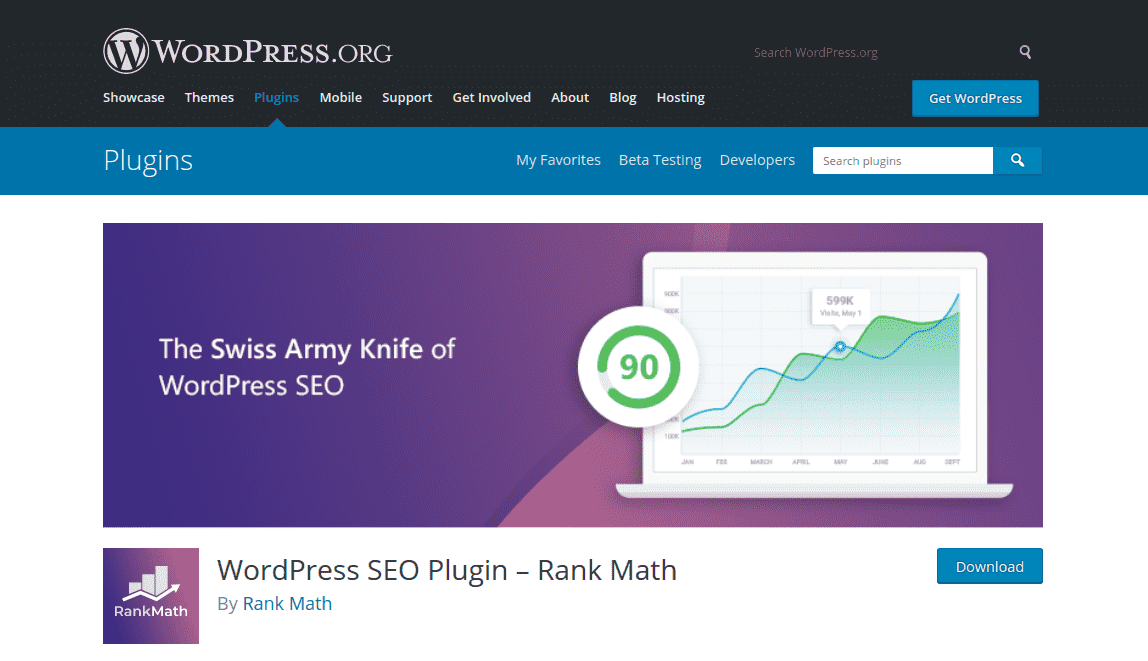Focus the Search plugins input field

903,160
